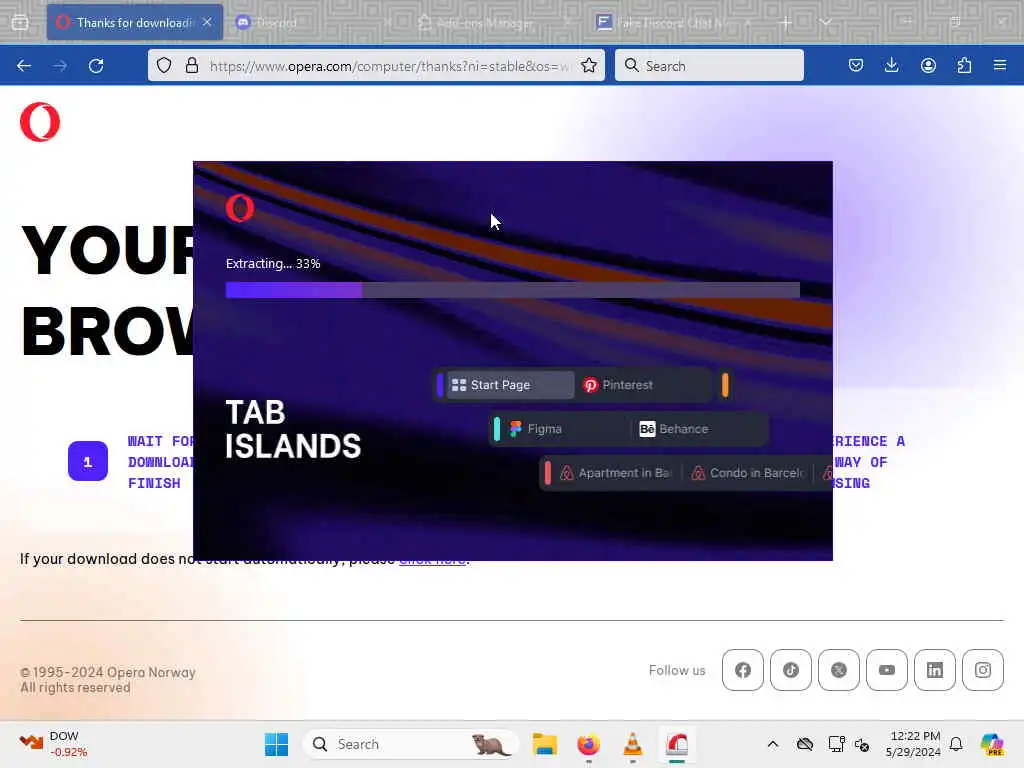Show hidden system tray icons chevron

pos(773,744)
